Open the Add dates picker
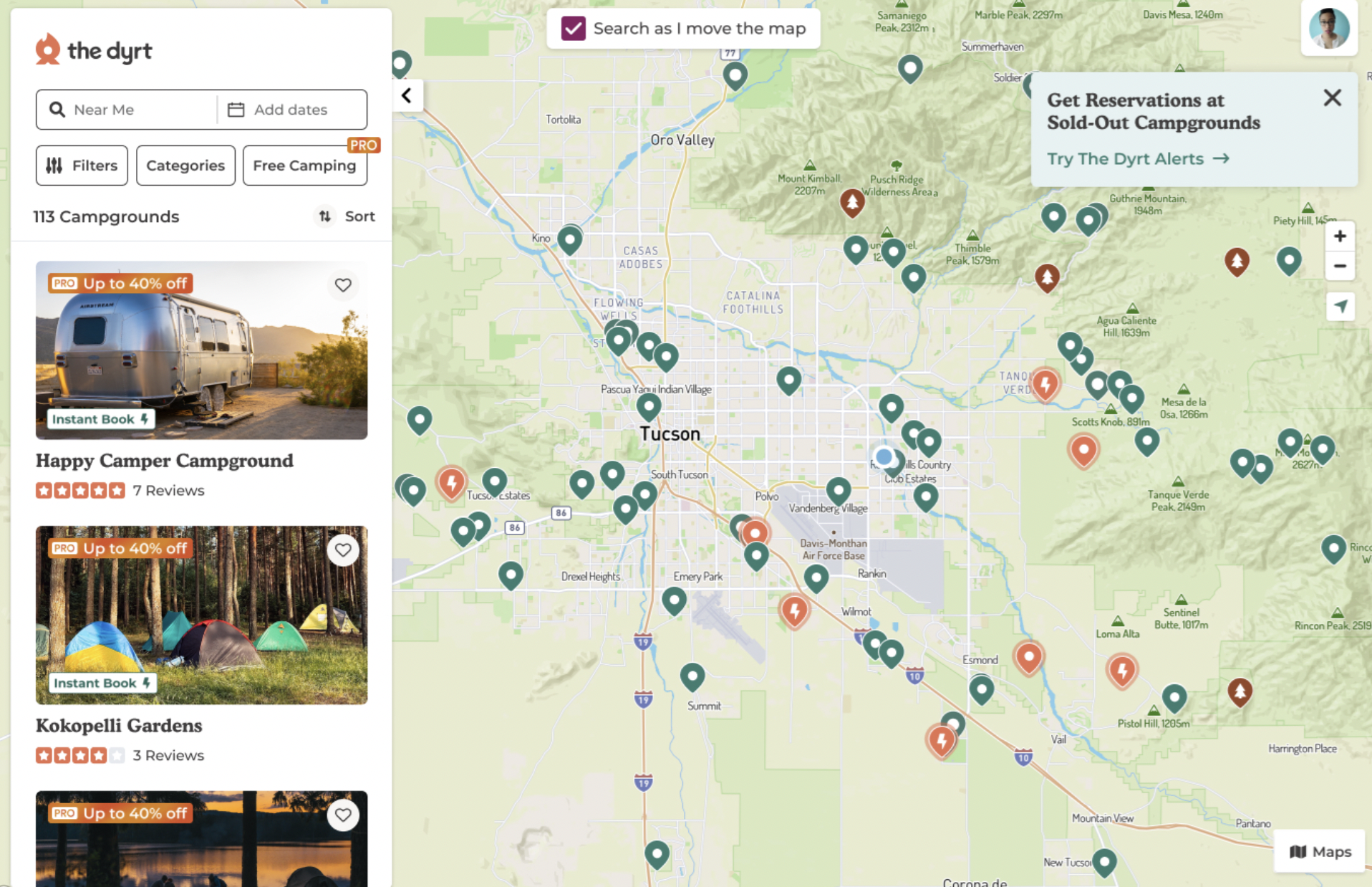1372x887 pixels. pos(292,110)
